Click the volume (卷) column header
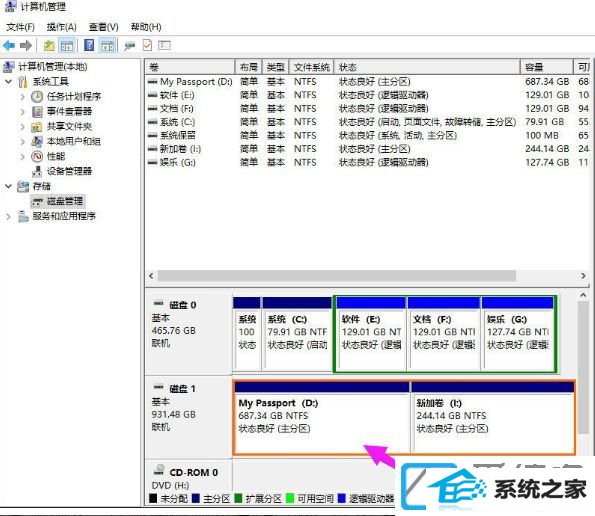Screen dimensions: 595x516 [x=190, y=67]
